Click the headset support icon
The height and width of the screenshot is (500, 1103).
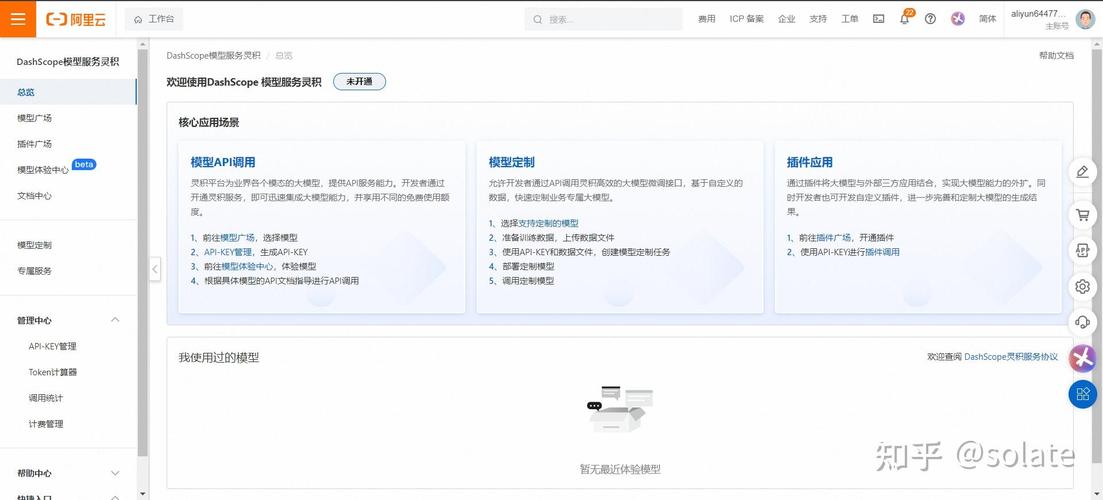tap(1083, 322)
